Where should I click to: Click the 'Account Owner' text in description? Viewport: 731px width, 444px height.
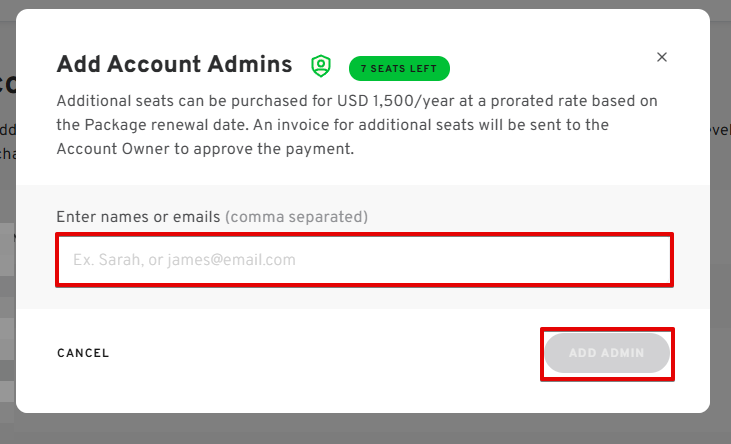[113, 149]
